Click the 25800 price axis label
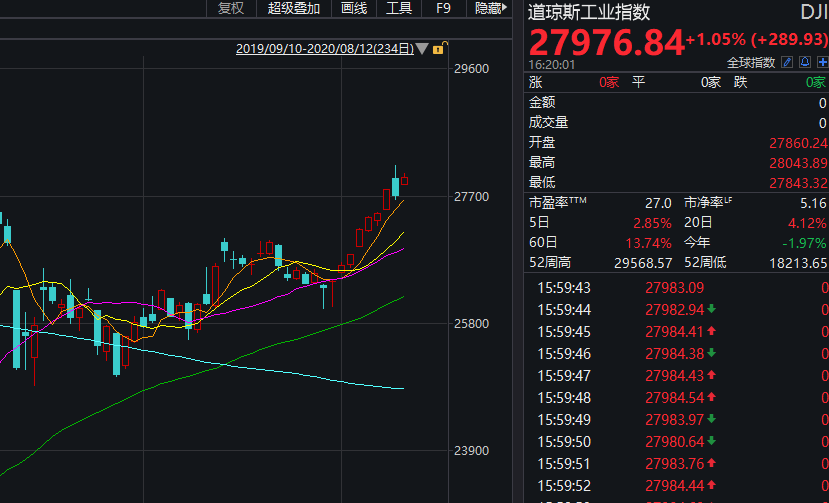The width and height of the screenshot is (829, 503). pyautogui.click(x=472, y=324)
